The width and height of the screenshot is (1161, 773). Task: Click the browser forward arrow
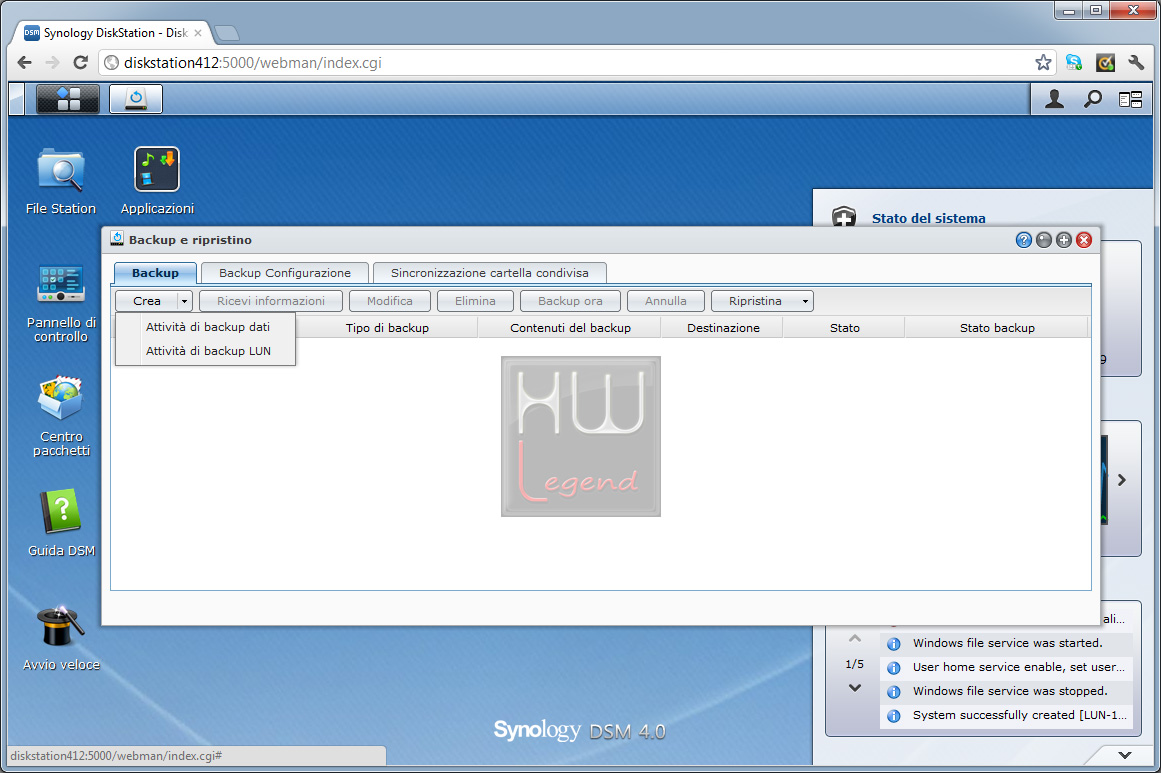coord(52,62)
